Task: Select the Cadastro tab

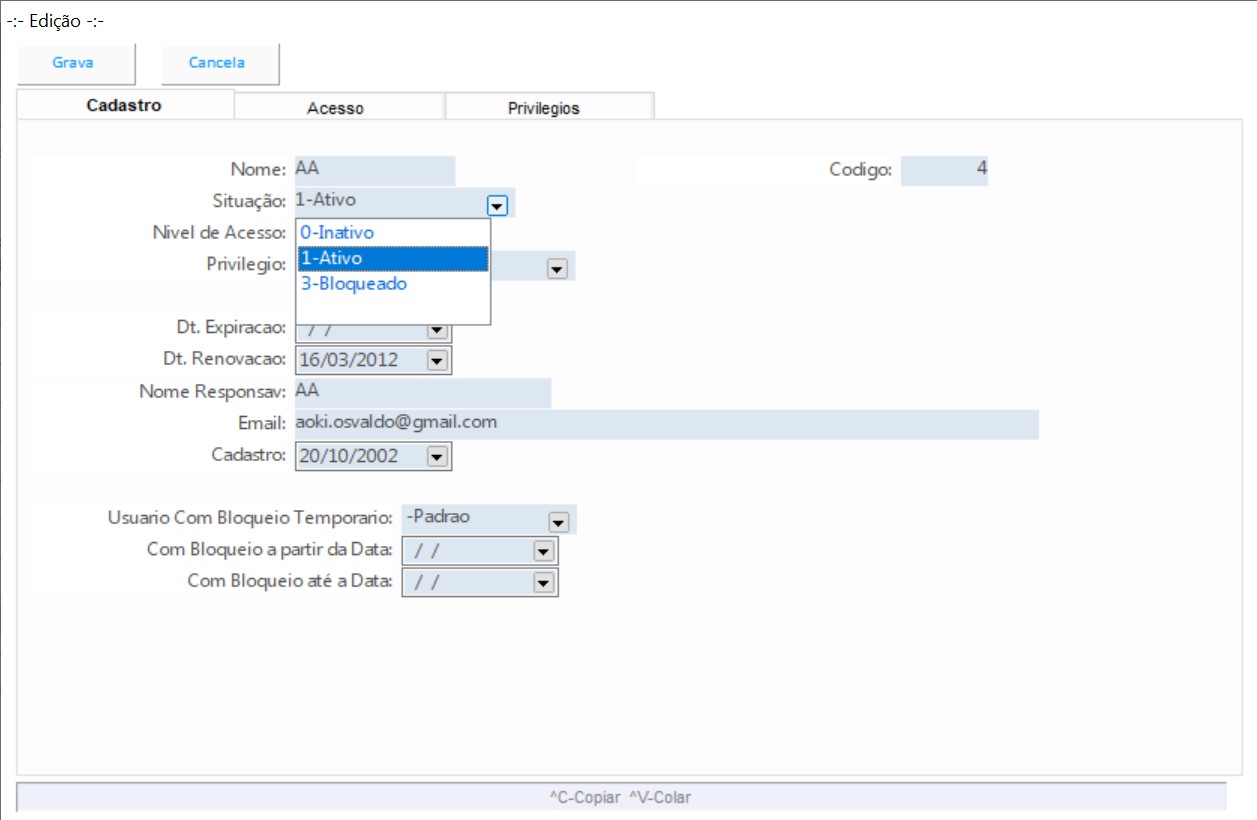Action: (124, 105)
